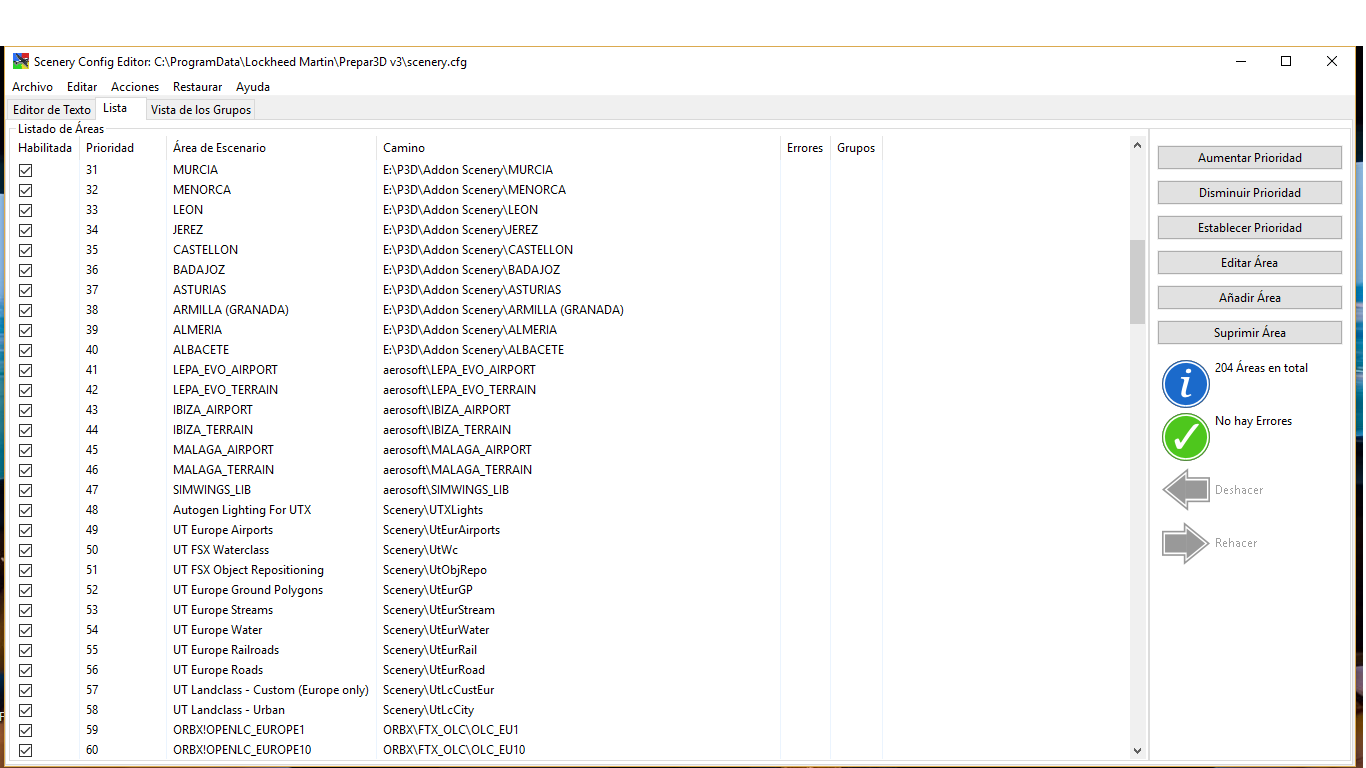The image size is (1366, 768).
Task: Click the green checkmark No hay Errores icon
Action: click(1185, 437)
